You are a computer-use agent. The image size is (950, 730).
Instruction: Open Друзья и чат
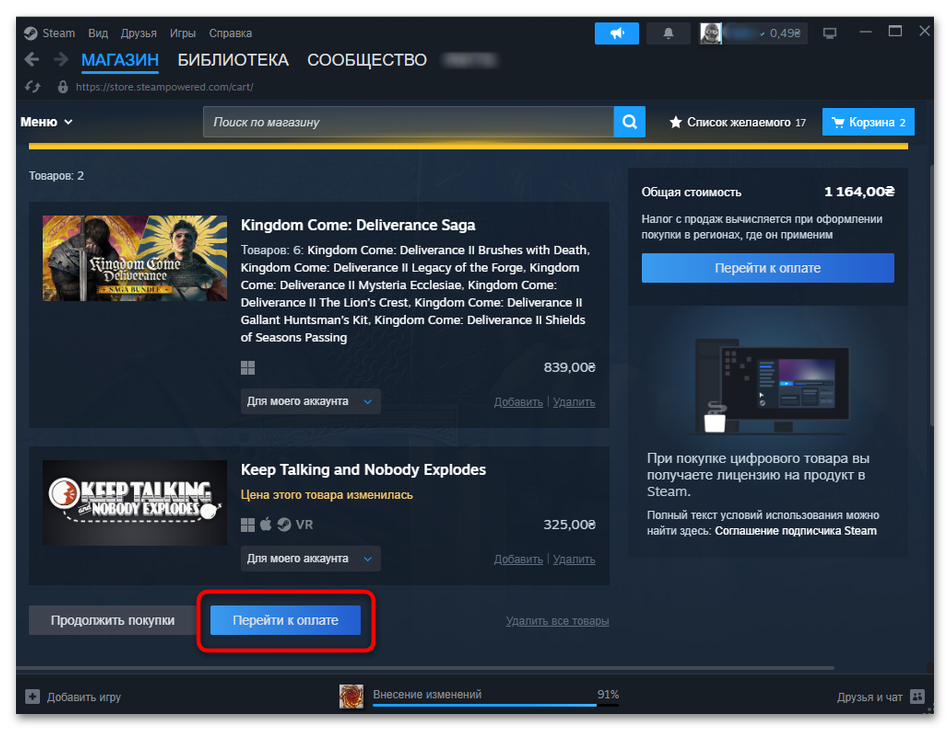(869, 697)
